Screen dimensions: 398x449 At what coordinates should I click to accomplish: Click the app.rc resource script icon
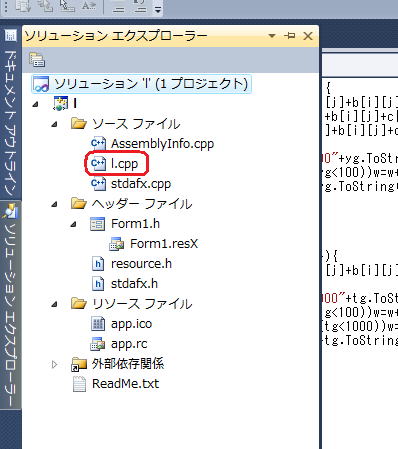coord(98,344)
